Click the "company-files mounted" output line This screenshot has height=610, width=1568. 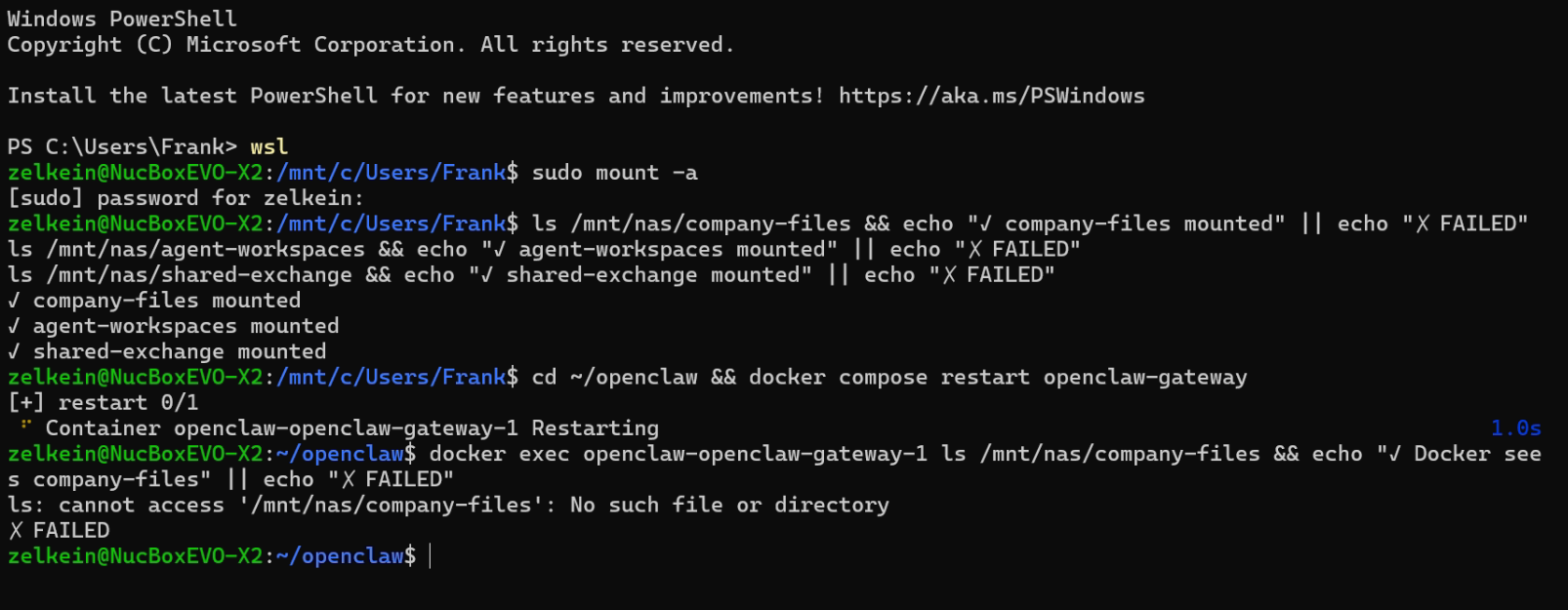154,301
